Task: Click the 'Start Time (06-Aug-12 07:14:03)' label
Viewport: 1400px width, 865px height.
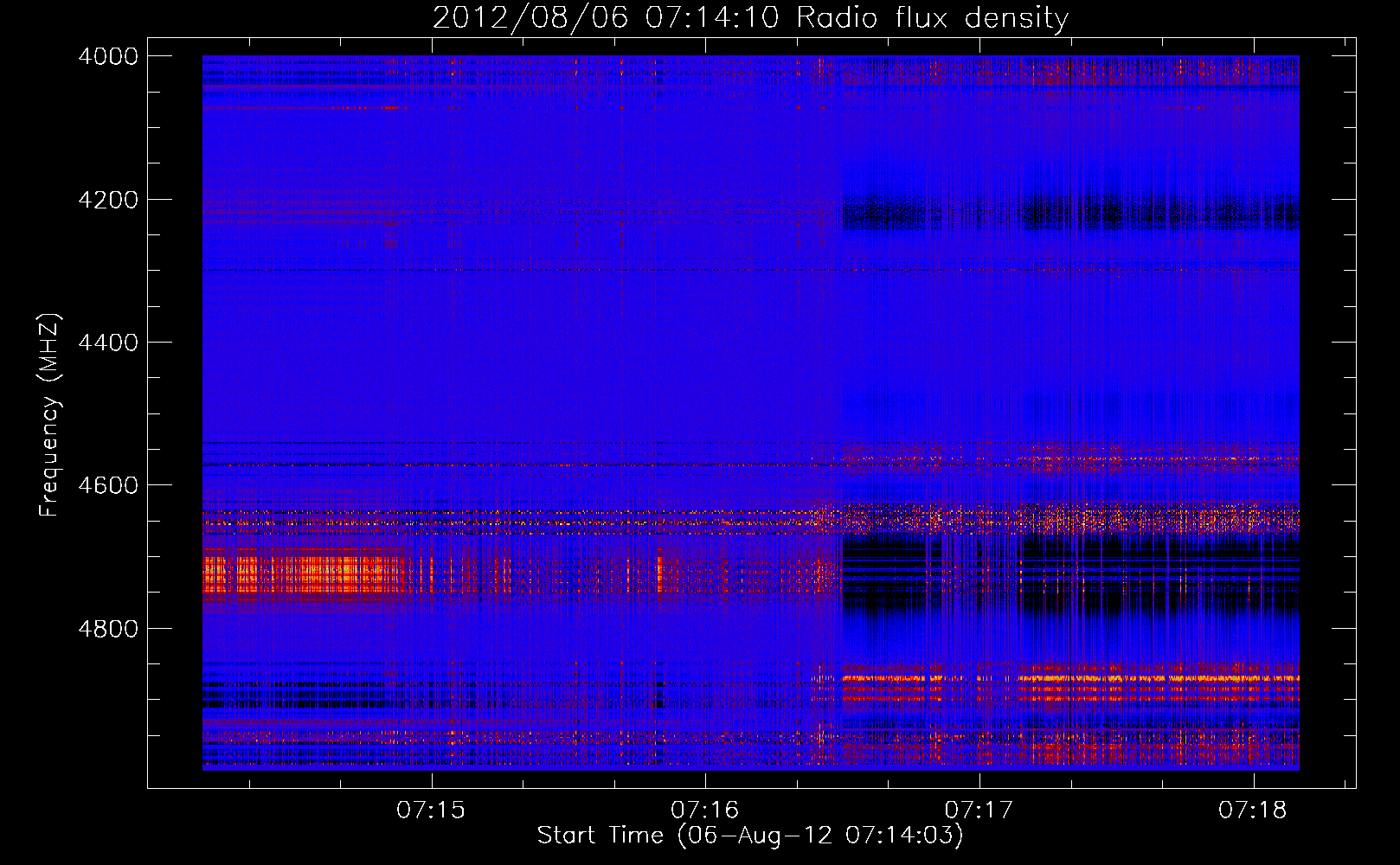Action: 750,836
